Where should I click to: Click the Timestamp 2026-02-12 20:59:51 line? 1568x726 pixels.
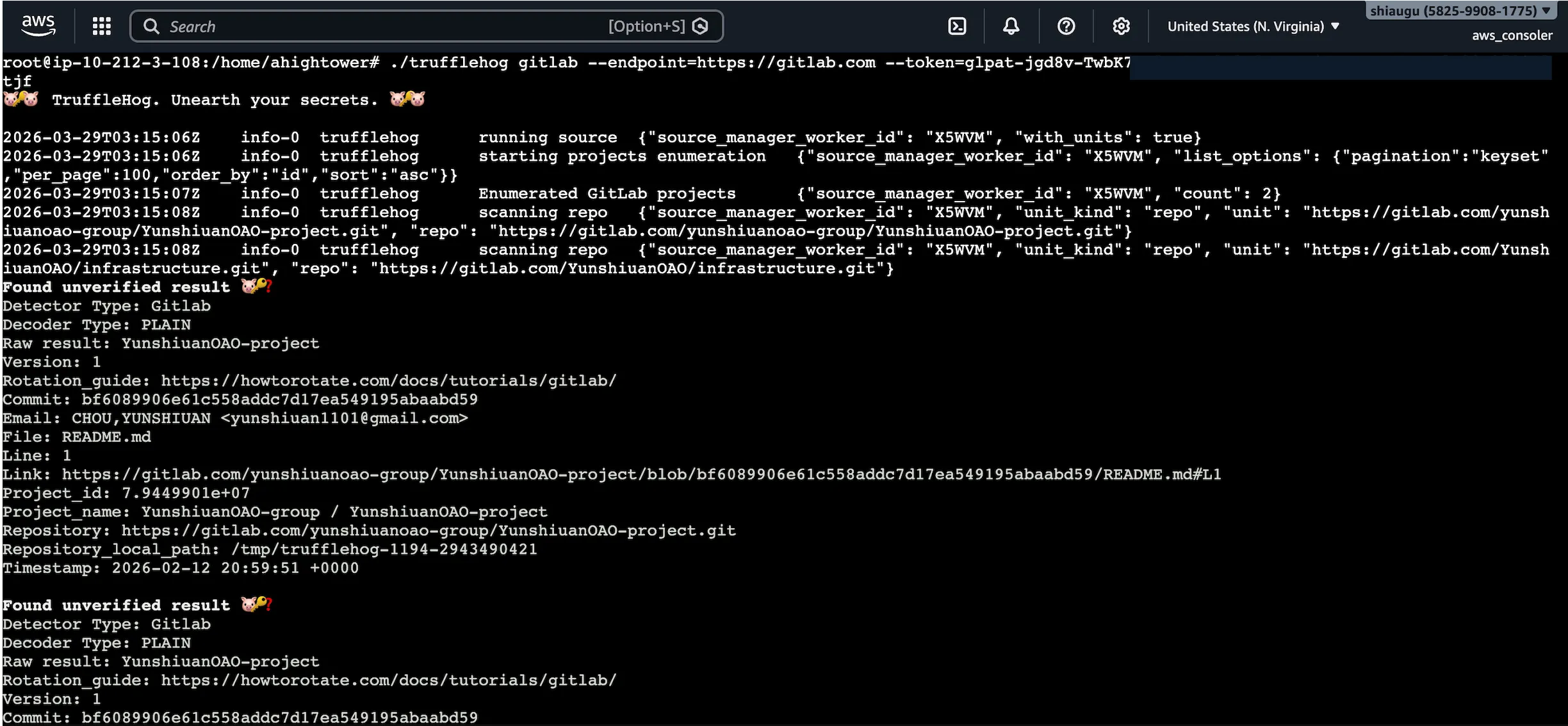tap(181, 568)
